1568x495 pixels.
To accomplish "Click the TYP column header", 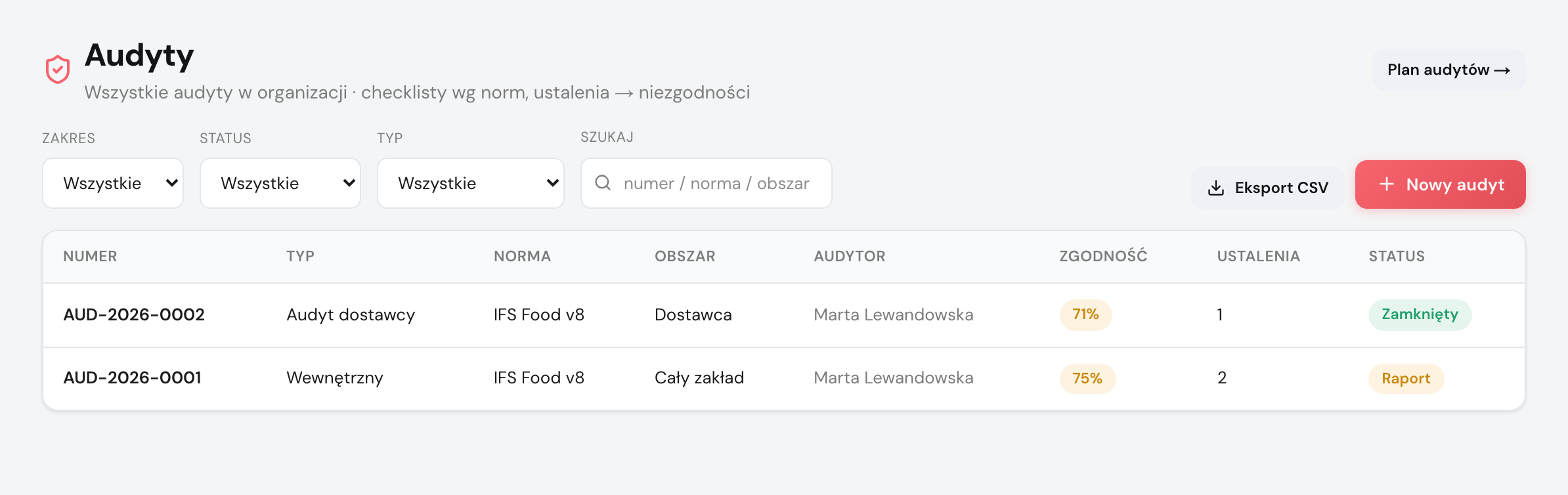I will 300,256.
